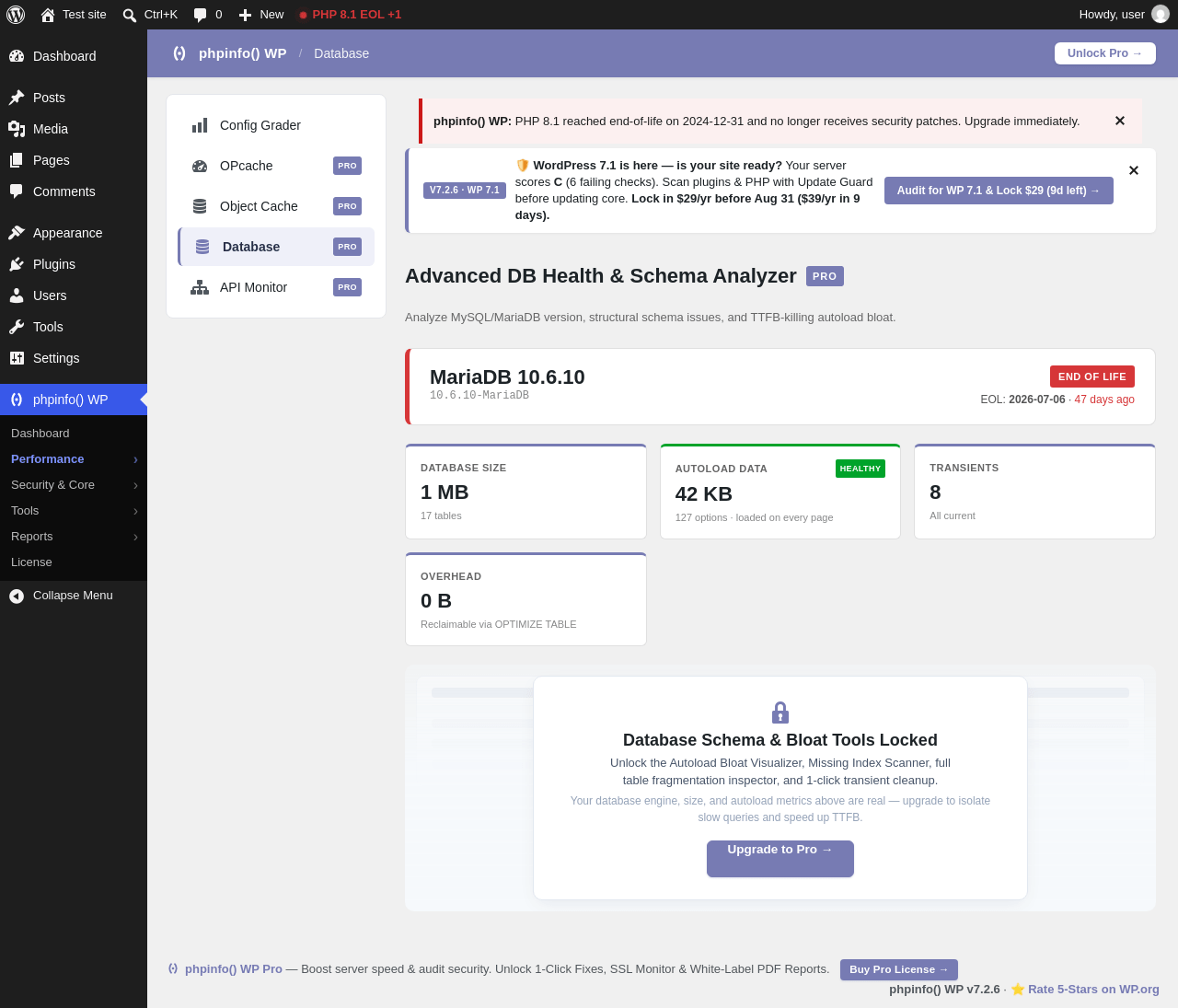Click Audit for WP 7.1 & Lock $29 button
This screenshot has width=1178, height=1008.
(999, 191)
